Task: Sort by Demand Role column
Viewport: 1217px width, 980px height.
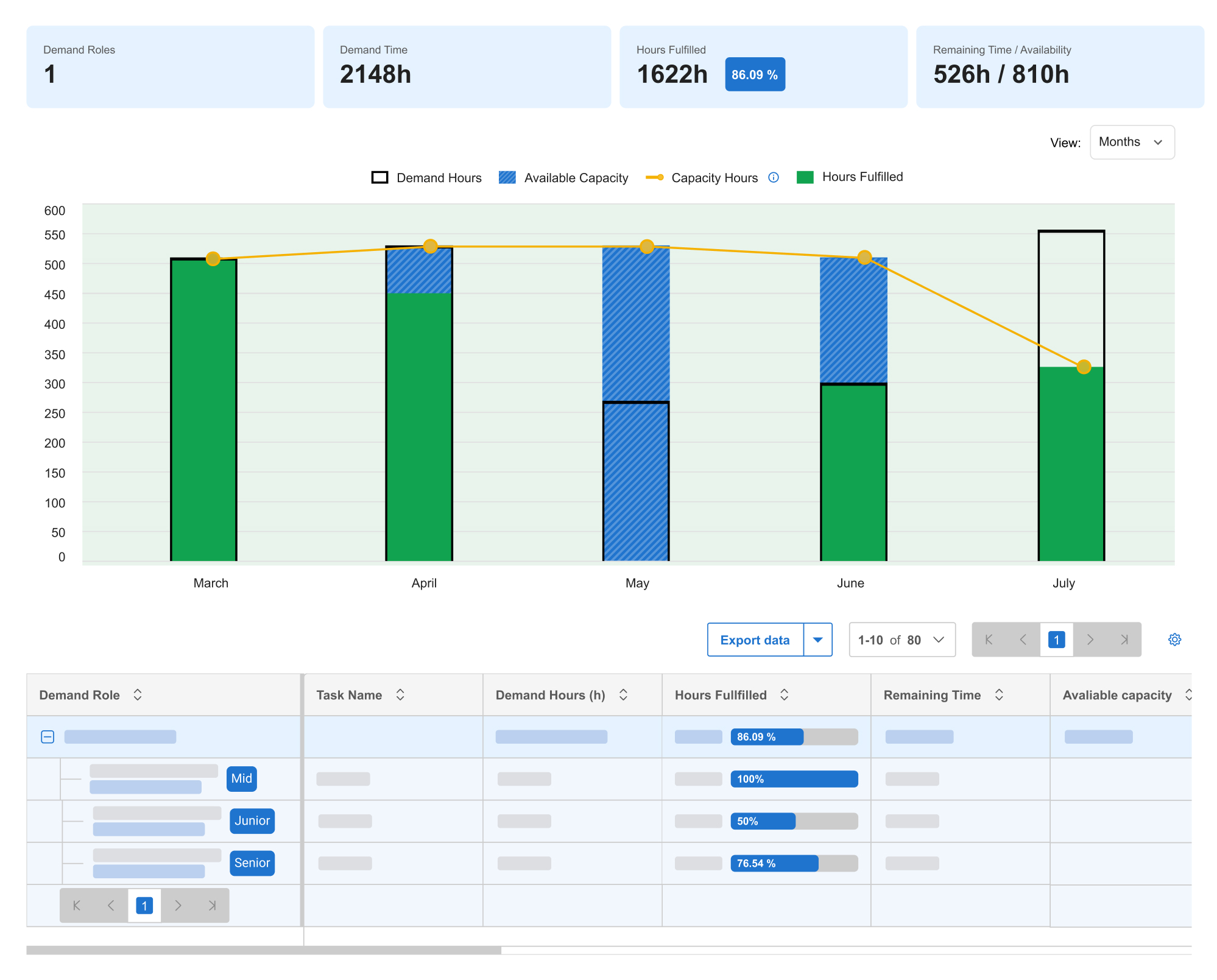Action: click(x=138, y=695)
